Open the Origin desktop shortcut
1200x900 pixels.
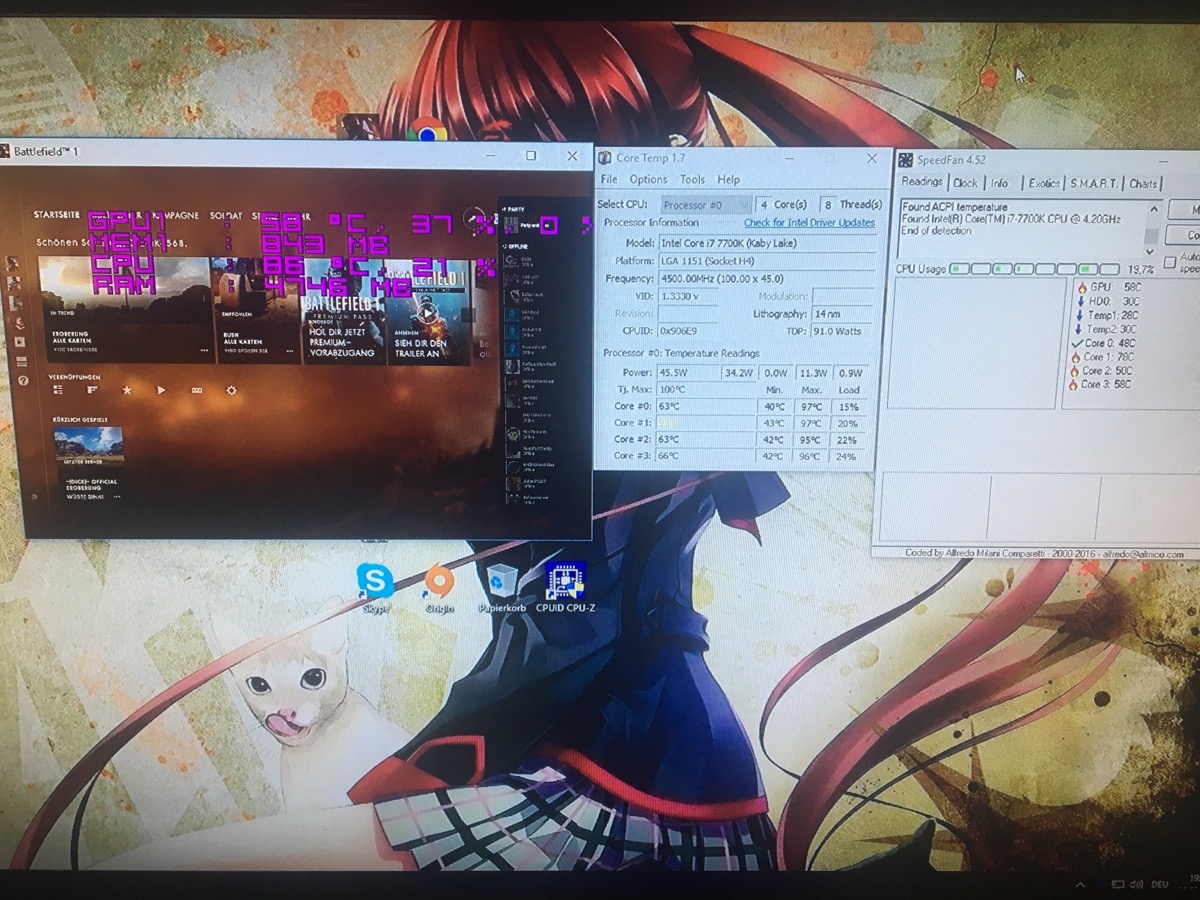pyautogui.click(x=438, y=588)
